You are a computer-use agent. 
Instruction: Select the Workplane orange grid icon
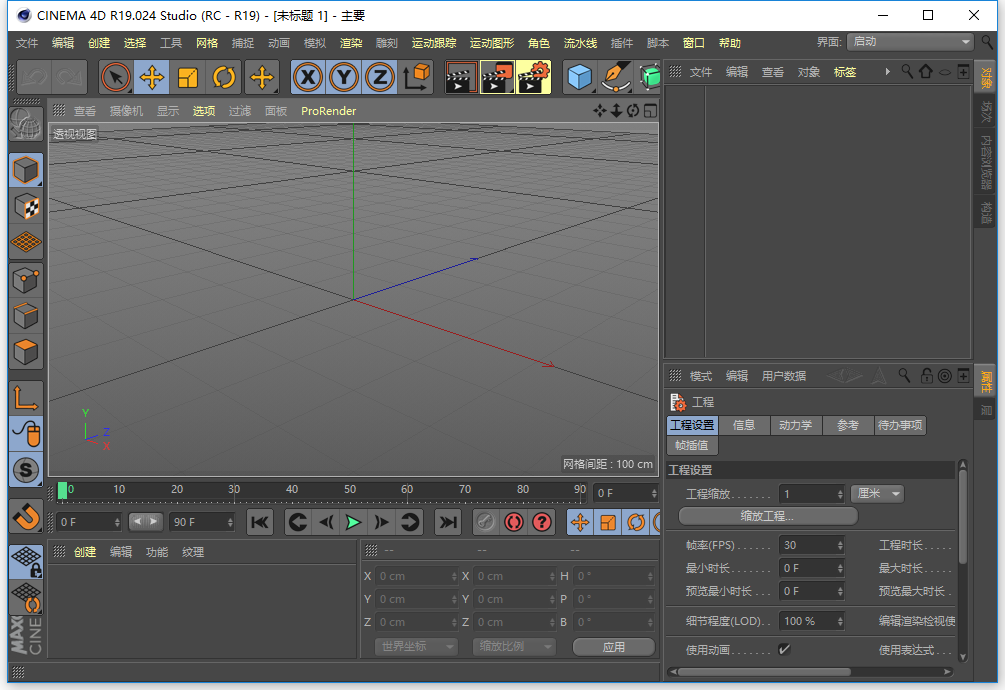coord(26,242)
